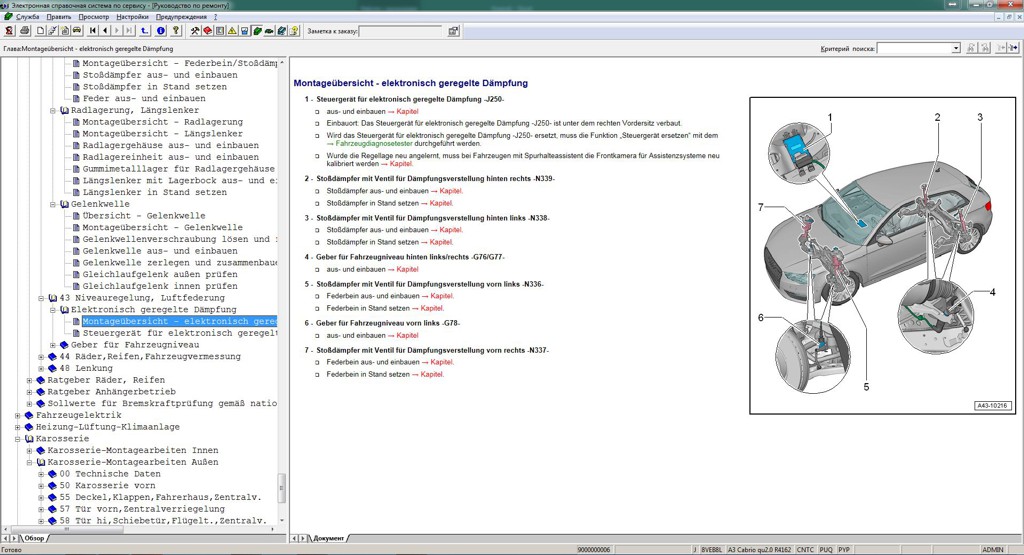Open Kapitel link for N339 Stoßdämpfer in Stand setzen
Screen dimensions: 1024x555
pyautogui.click(x=438, y=204)
